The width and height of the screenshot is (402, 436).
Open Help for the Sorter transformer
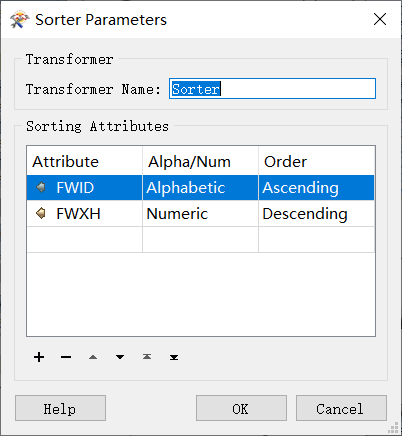[60, 408]
